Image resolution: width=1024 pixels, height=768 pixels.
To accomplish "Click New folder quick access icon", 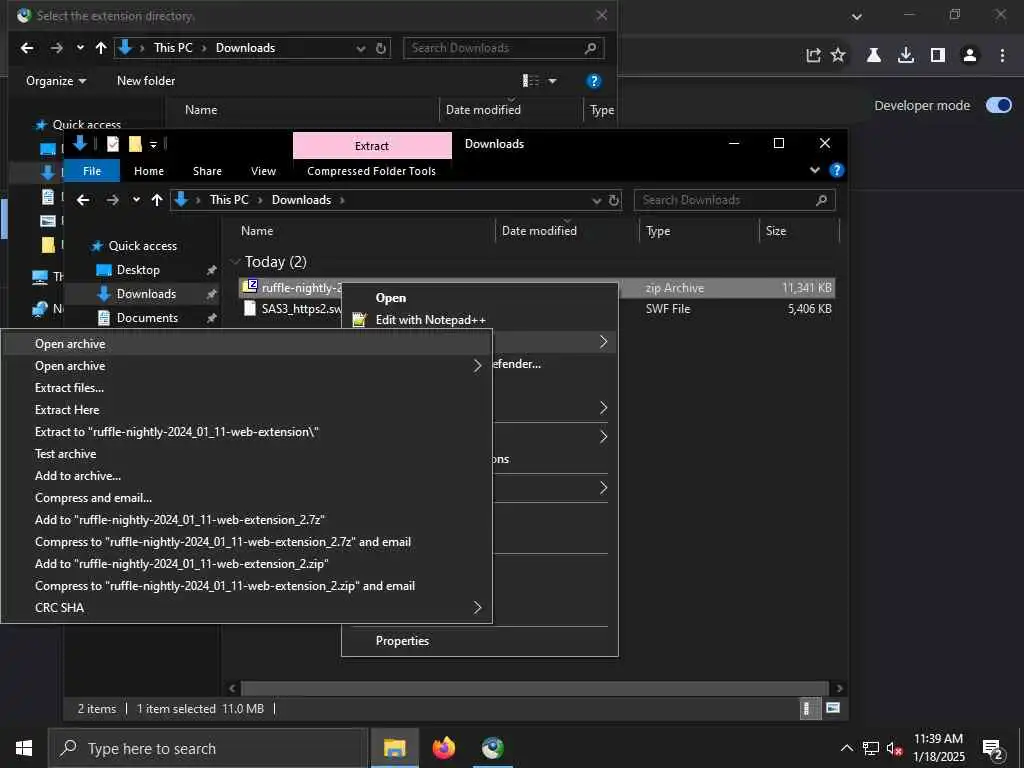I will [x=135, y=144].
